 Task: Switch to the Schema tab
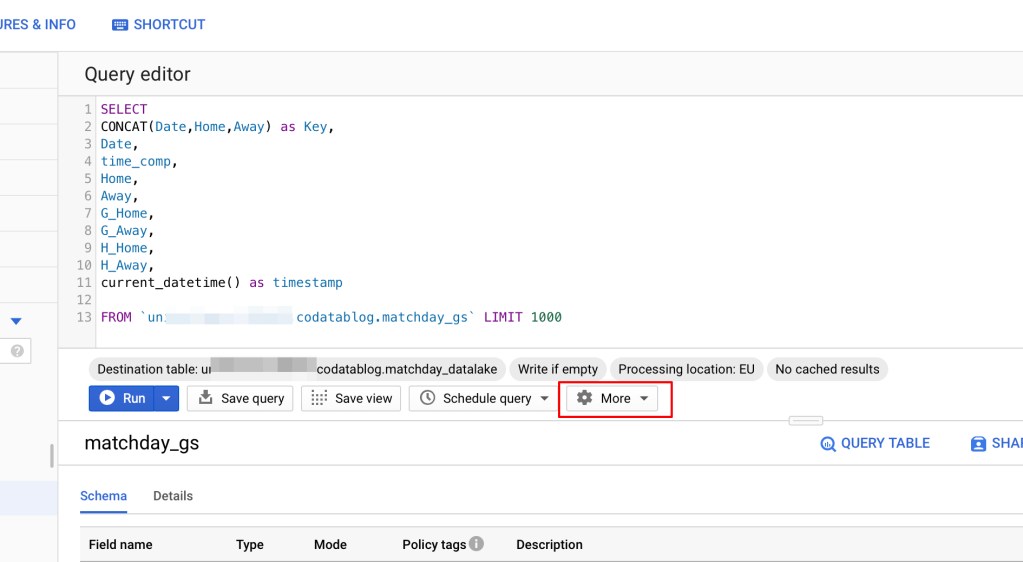point(103,496)
